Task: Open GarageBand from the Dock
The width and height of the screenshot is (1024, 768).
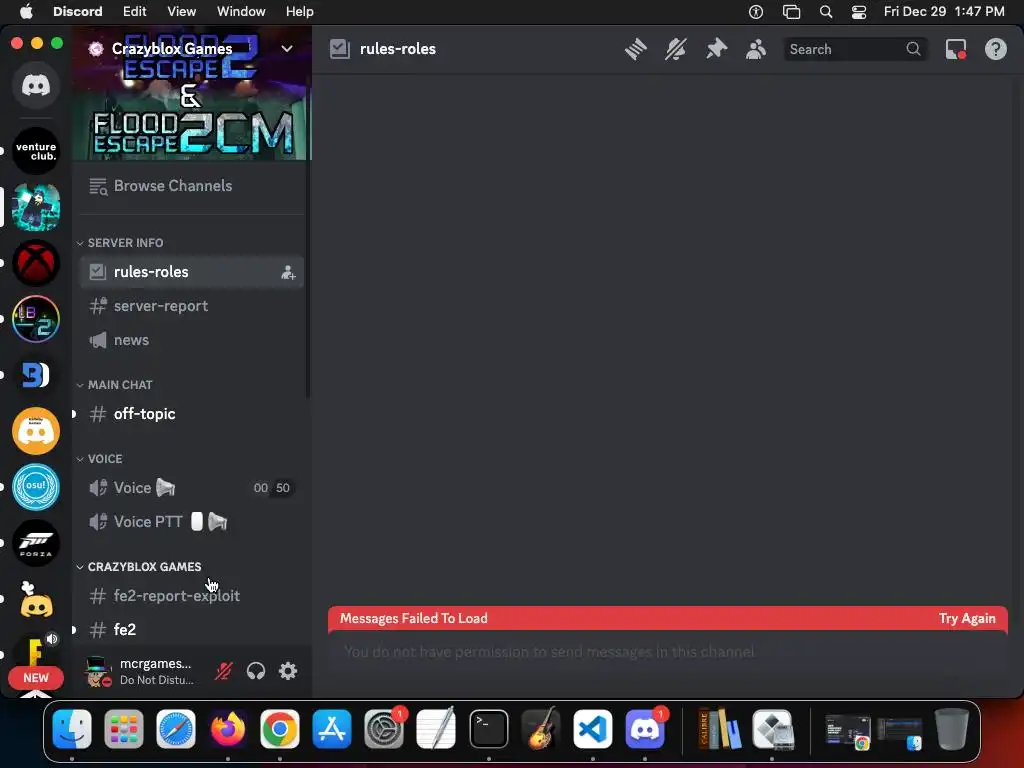Action: [541, 729]
